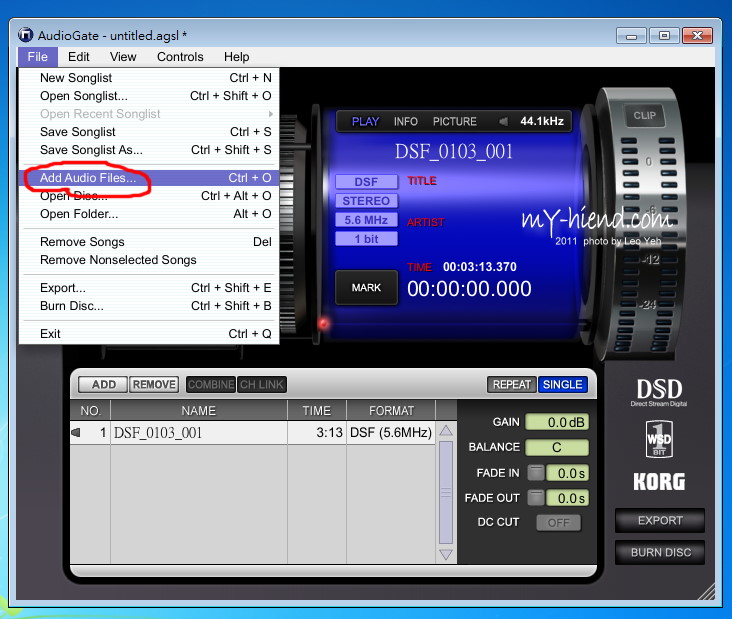
Task: Choose Export... in the File menu
Action: (x=149, y=288)
